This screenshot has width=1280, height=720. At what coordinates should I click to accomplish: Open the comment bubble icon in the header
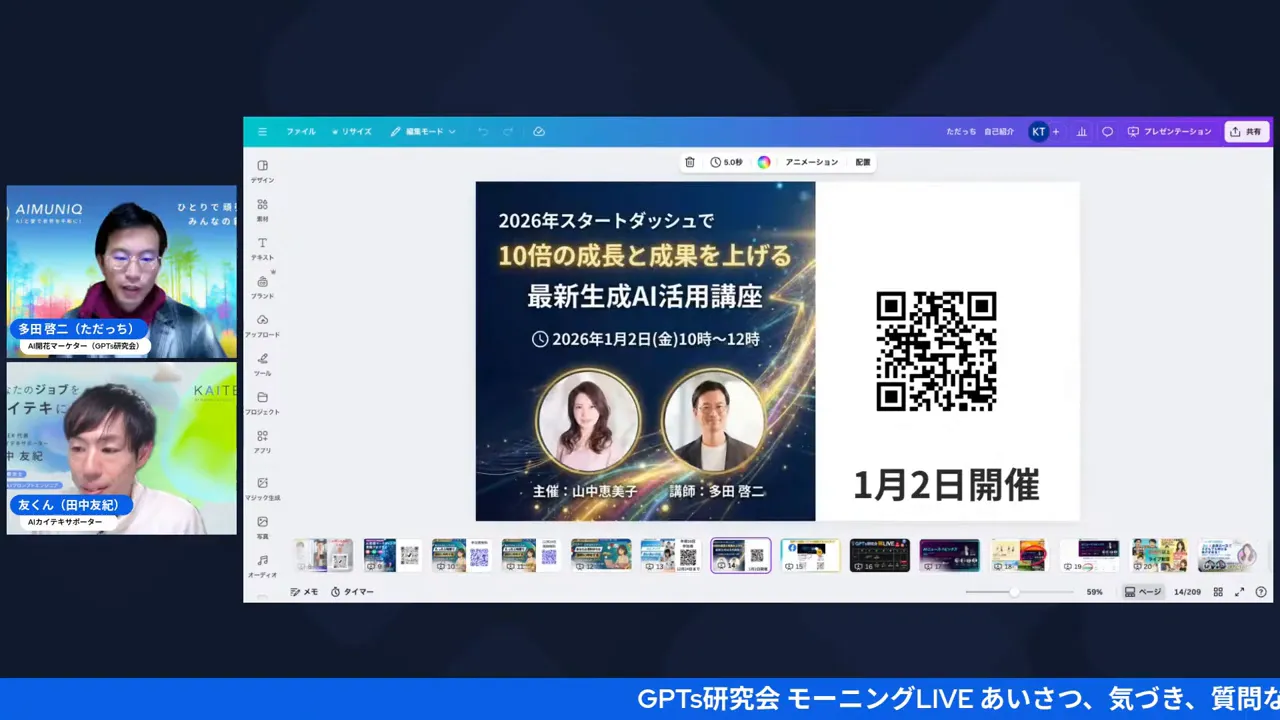pos(1106,131)
